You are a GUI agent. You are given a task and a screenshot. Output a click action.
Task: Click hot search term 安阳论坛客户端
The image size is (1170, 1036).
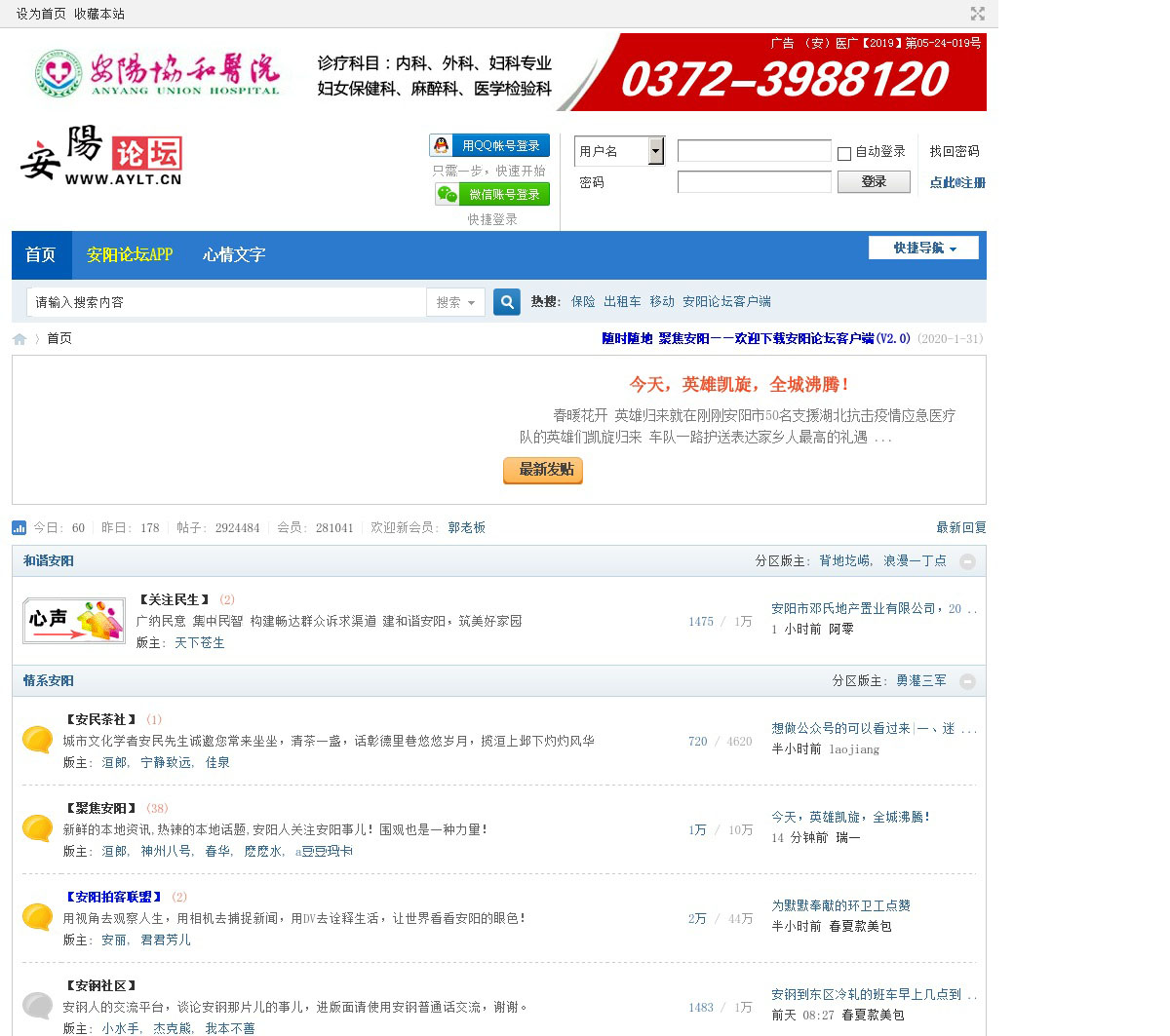(726, 301)
